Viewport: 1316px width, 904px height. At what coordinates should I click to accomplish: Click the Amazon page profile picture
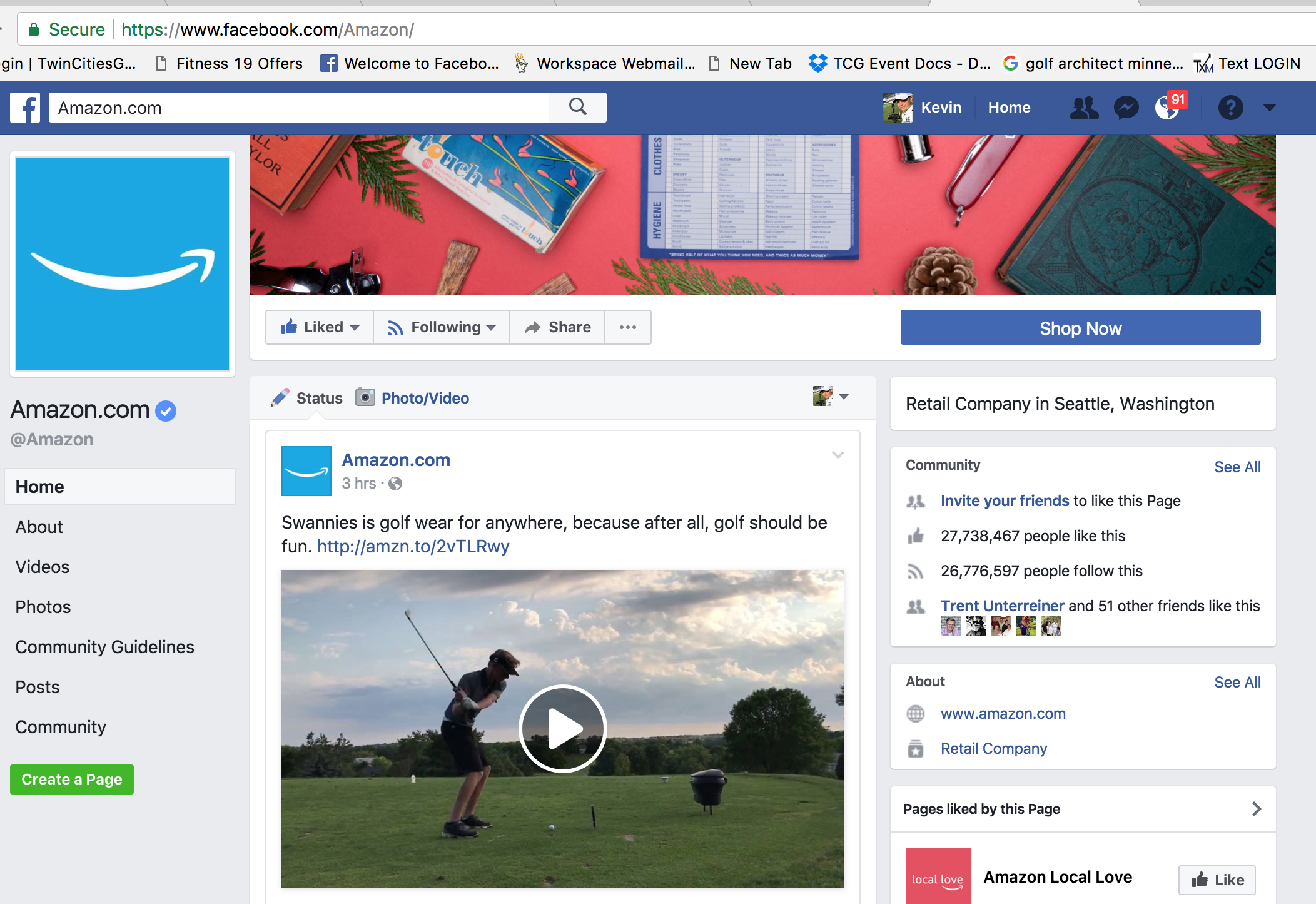[123, 264]
